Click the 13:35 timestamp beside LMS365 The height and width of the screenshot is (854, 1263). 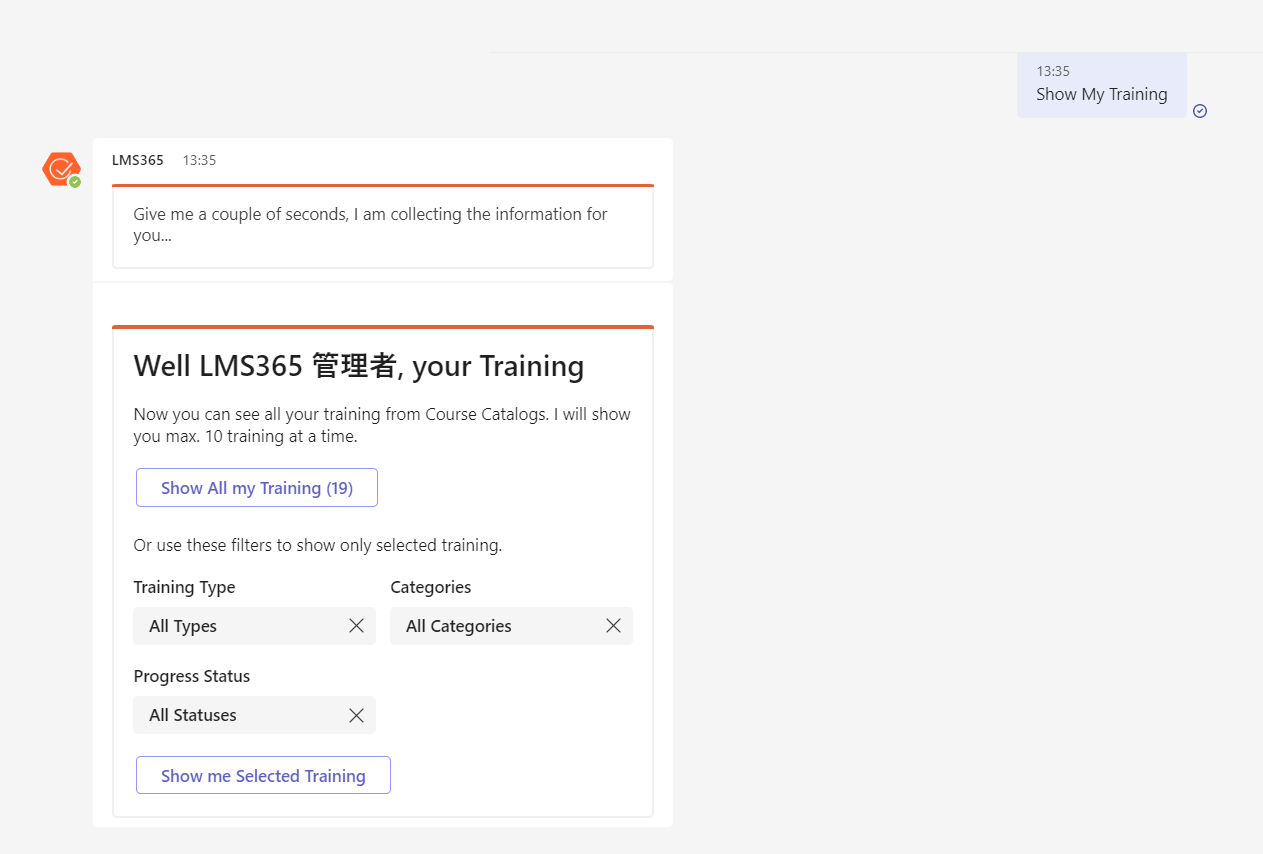tap(199, 160)
